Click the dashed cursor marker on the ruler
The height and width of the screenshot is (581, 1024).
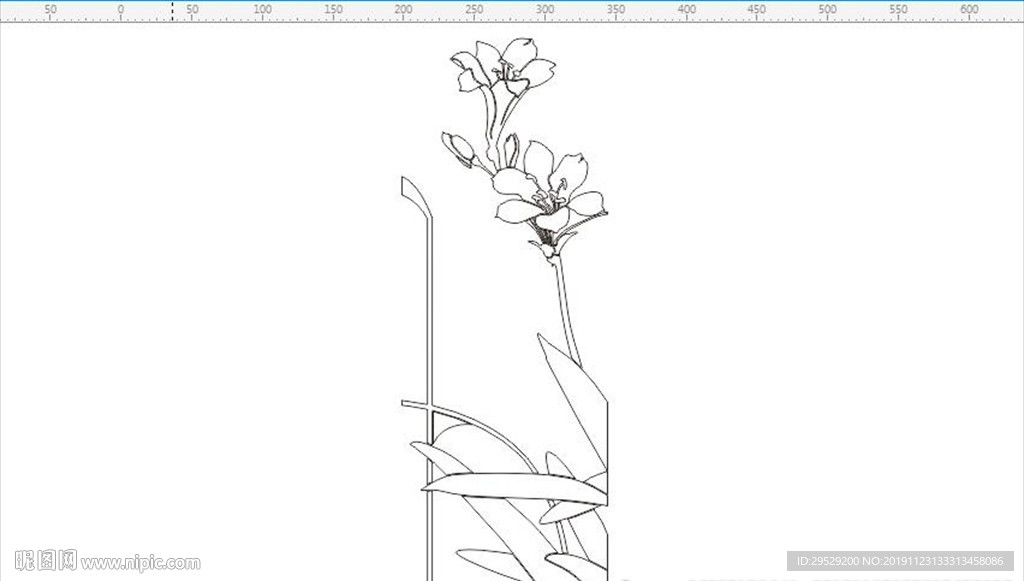click(172, 11)
